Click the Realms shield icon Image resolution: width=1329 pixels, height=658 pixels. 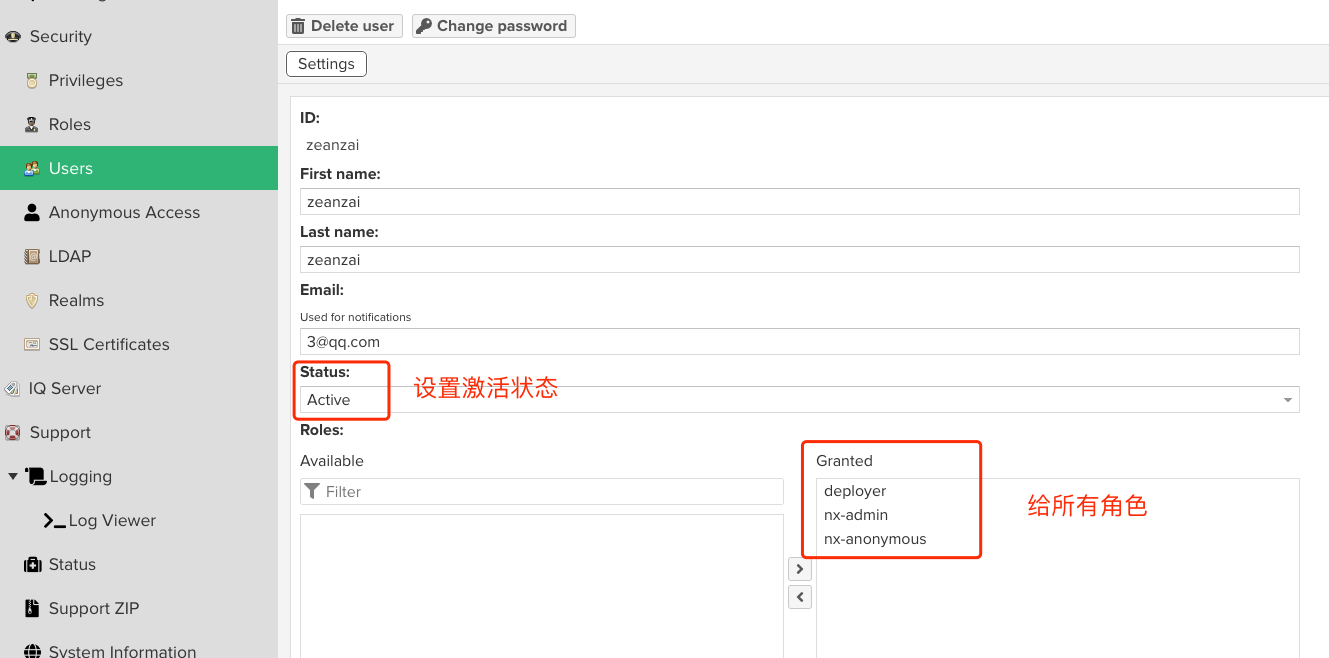point(32,301)
